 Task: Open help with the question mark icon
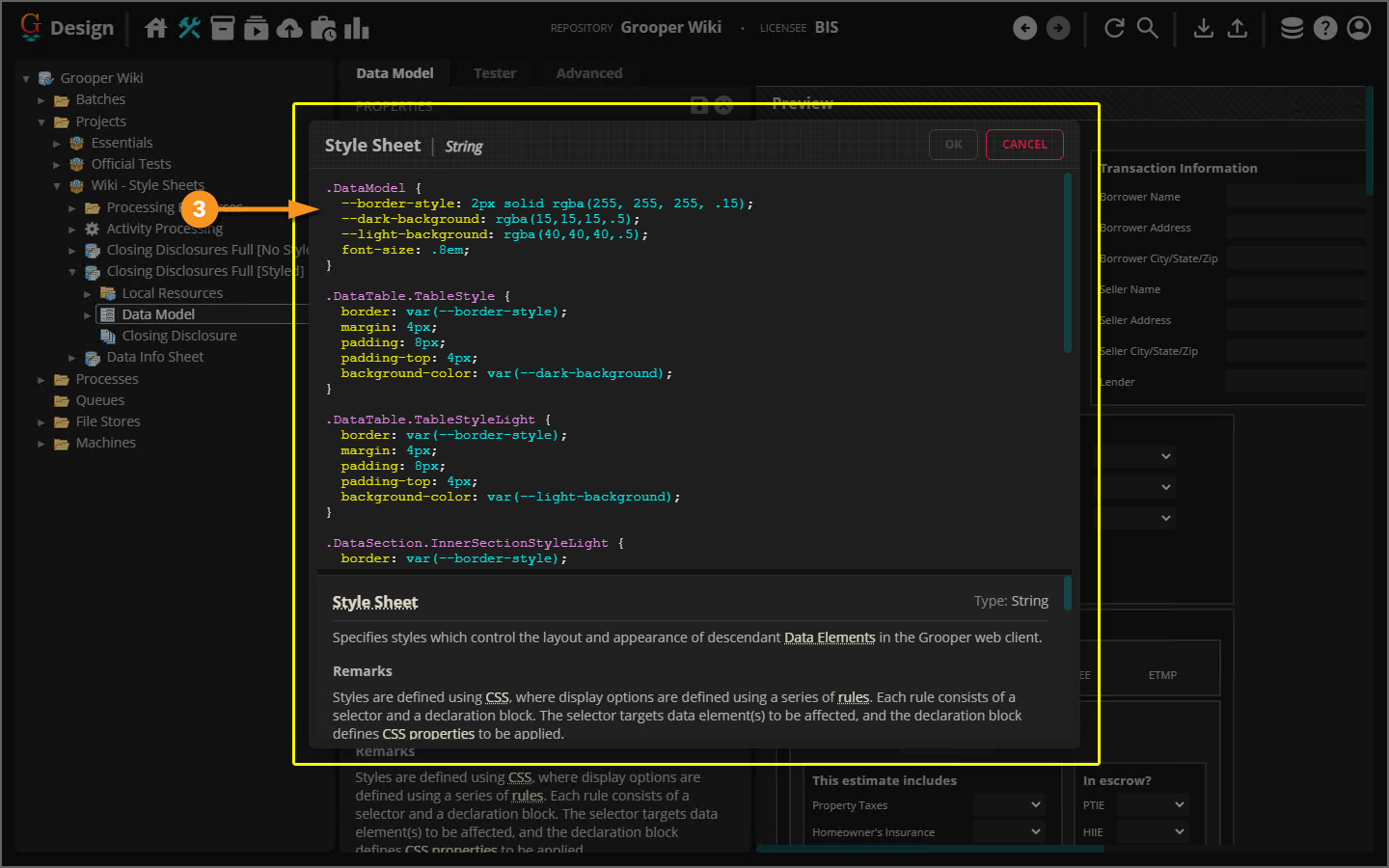tap(1325, 28)
